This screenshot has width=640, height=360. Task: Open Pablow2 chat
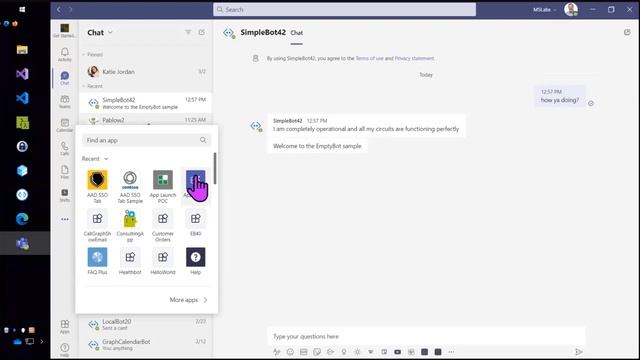click(146, 120)
